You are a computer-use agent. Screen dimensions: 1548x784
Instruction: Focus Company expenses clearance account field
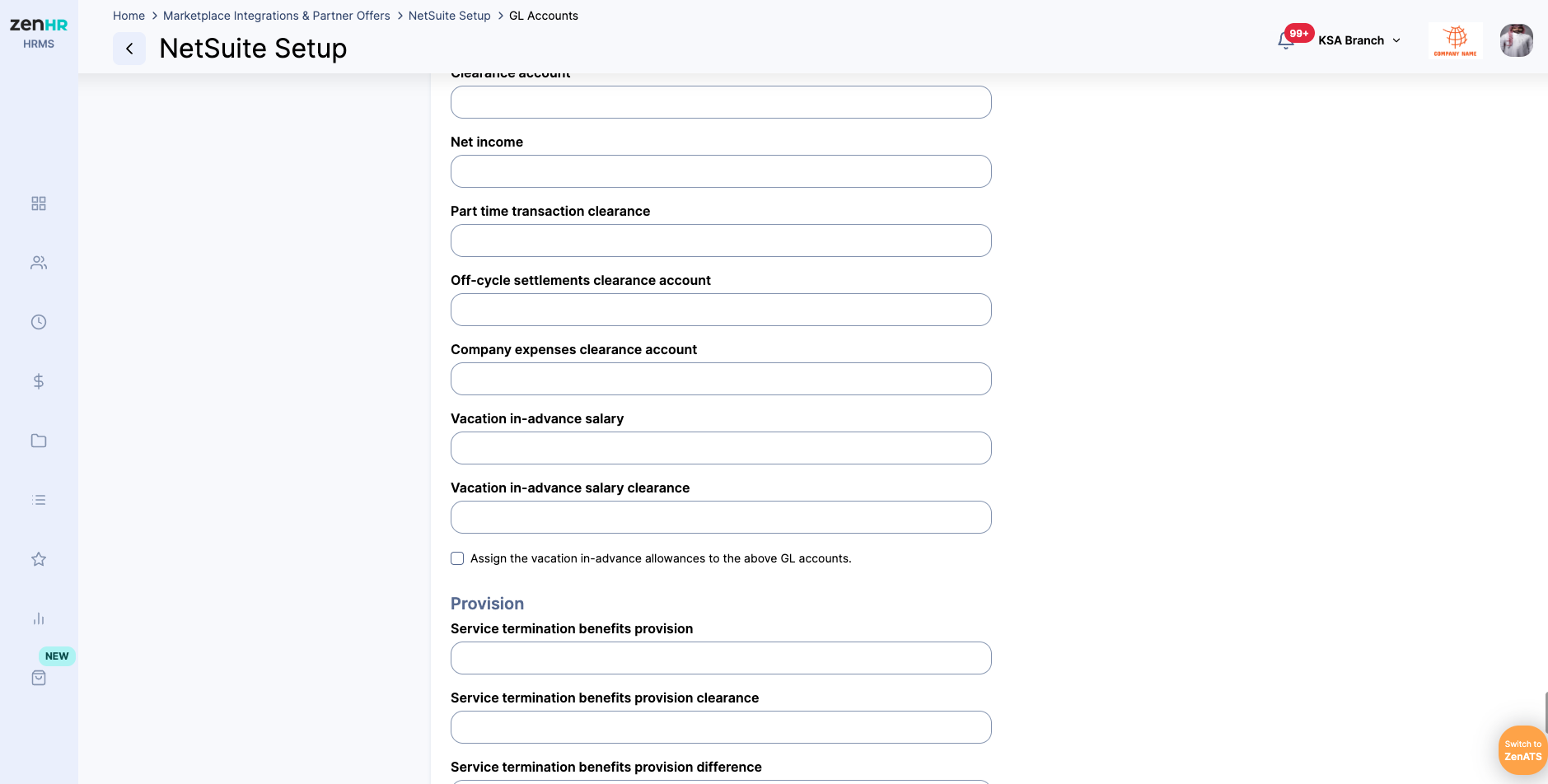click(x=721, y=379)
